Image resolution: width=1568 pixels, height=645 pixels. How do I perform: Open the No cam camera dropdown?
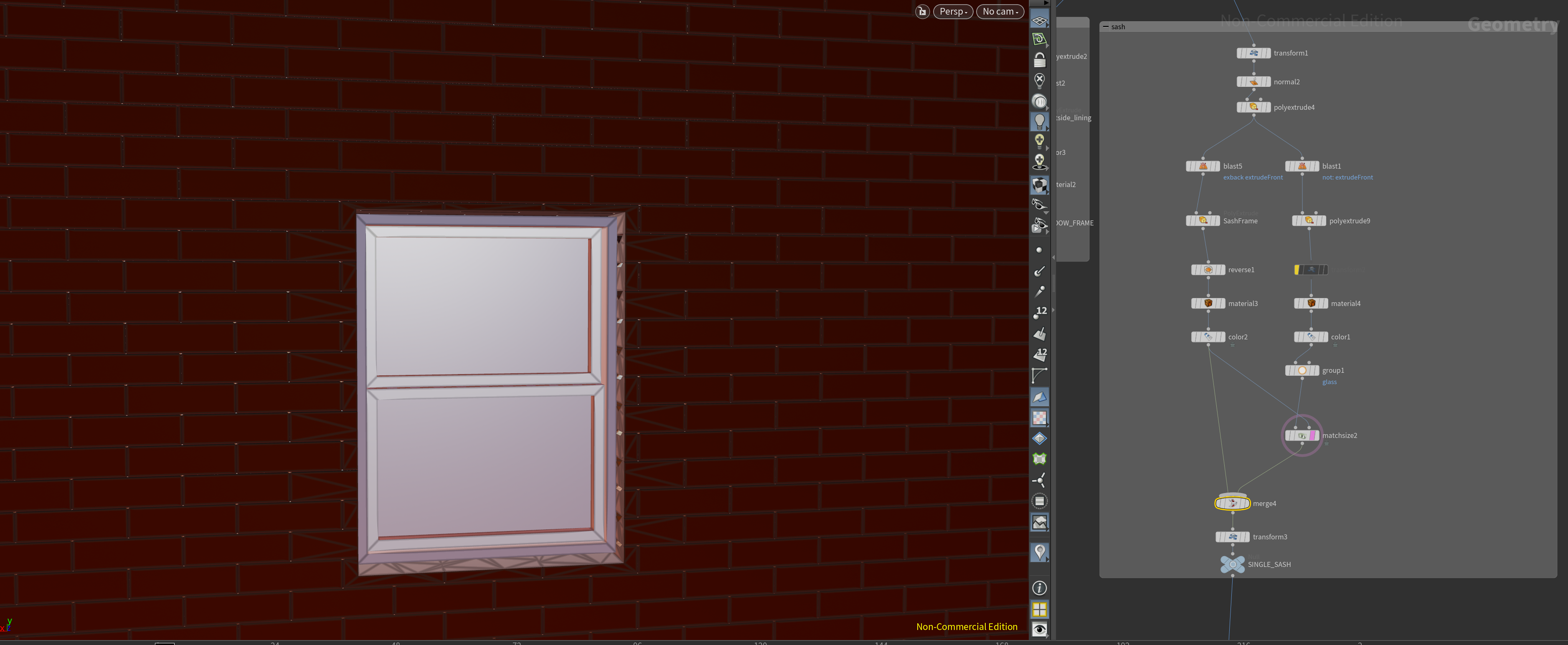1000,12
